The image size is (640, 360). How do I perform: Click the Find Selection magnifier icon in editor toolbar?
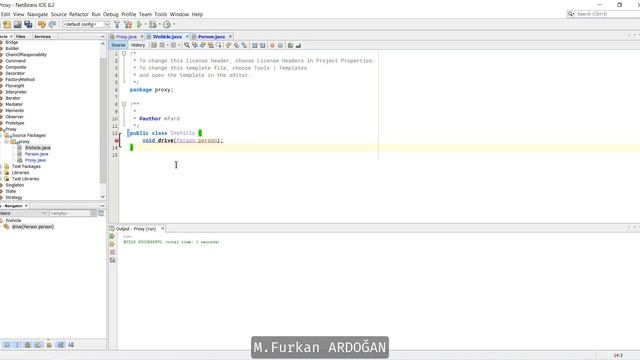pos(187,45)
